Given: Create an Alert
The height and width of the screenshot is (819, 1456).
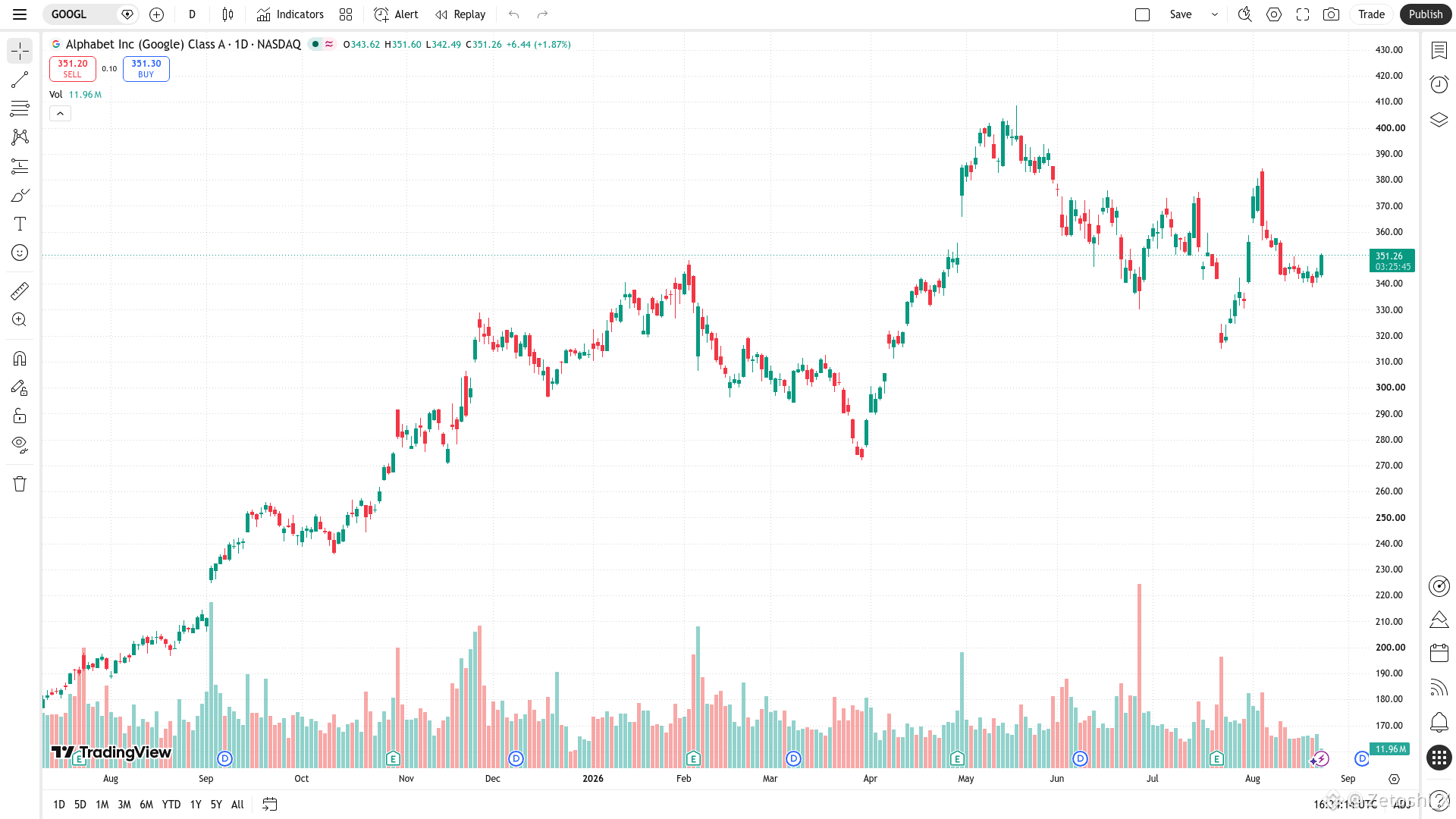Looking at the screenshot, I should pos(396,14).
